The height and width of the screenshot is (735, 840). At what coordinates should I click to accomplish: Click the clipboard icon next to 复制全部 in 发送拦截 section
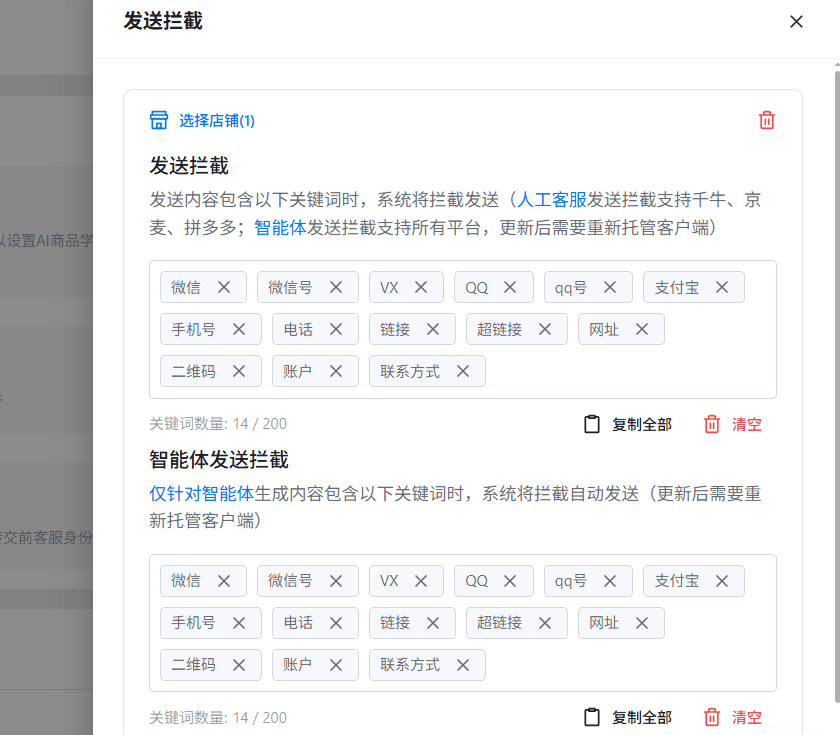592,423
